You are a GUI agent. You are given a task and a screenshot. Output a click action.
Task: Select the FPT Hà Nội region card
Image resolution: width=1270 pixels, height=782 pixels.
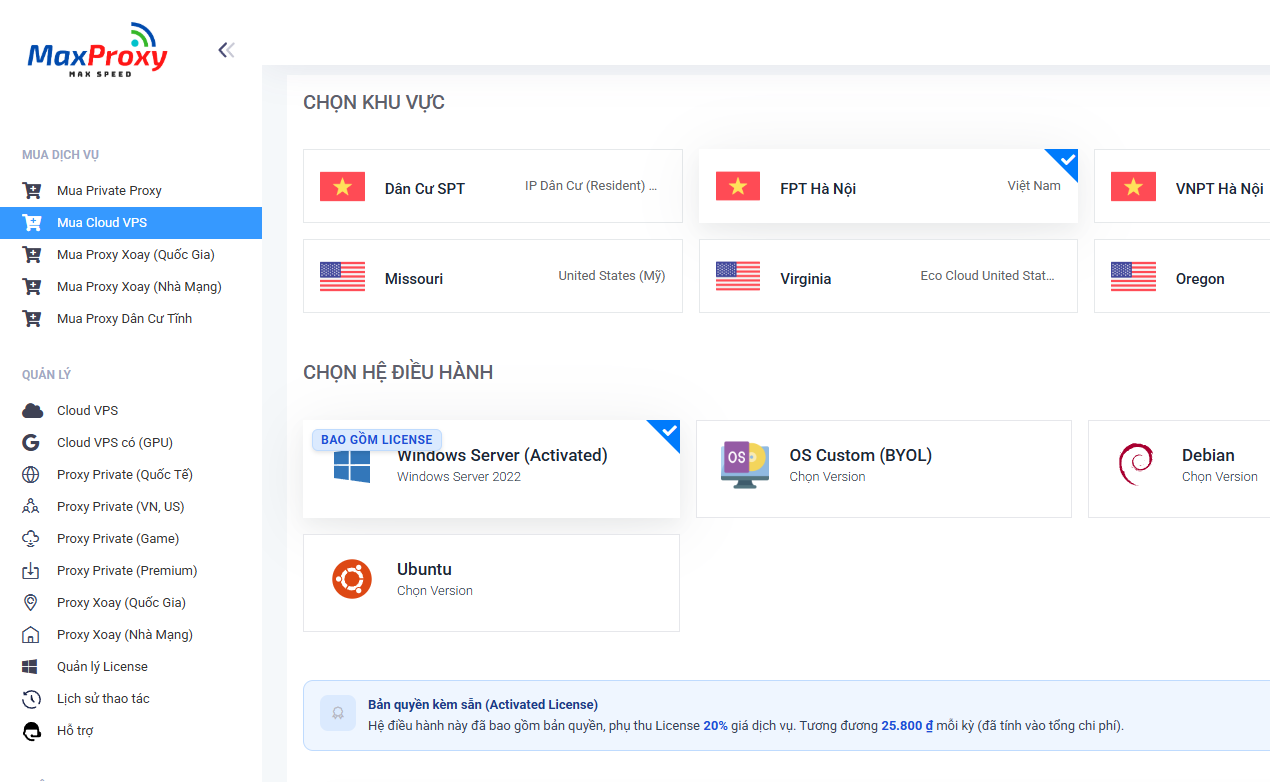click(x=888, y=186)
